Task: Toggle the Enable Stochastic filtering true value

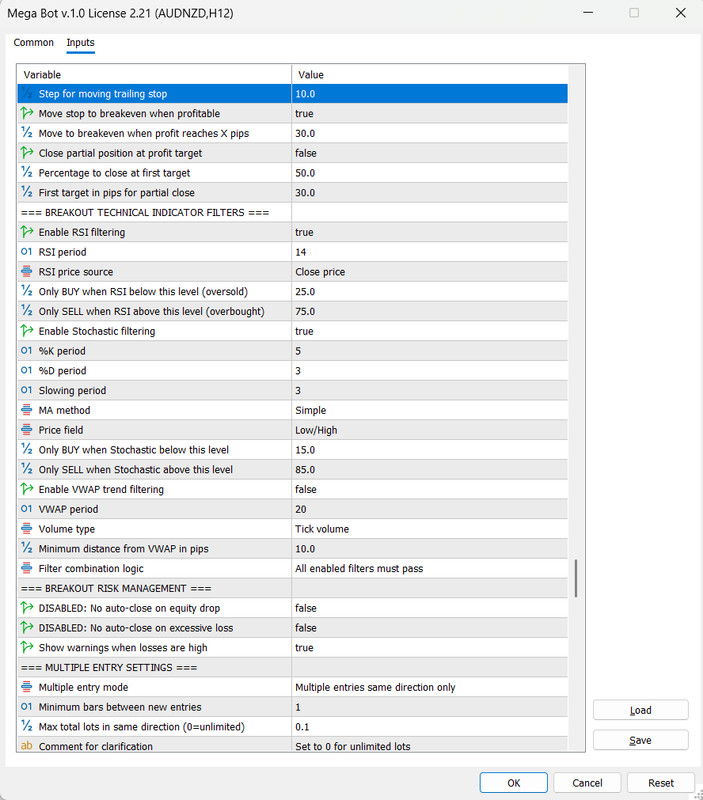Action: click(430, 331)
